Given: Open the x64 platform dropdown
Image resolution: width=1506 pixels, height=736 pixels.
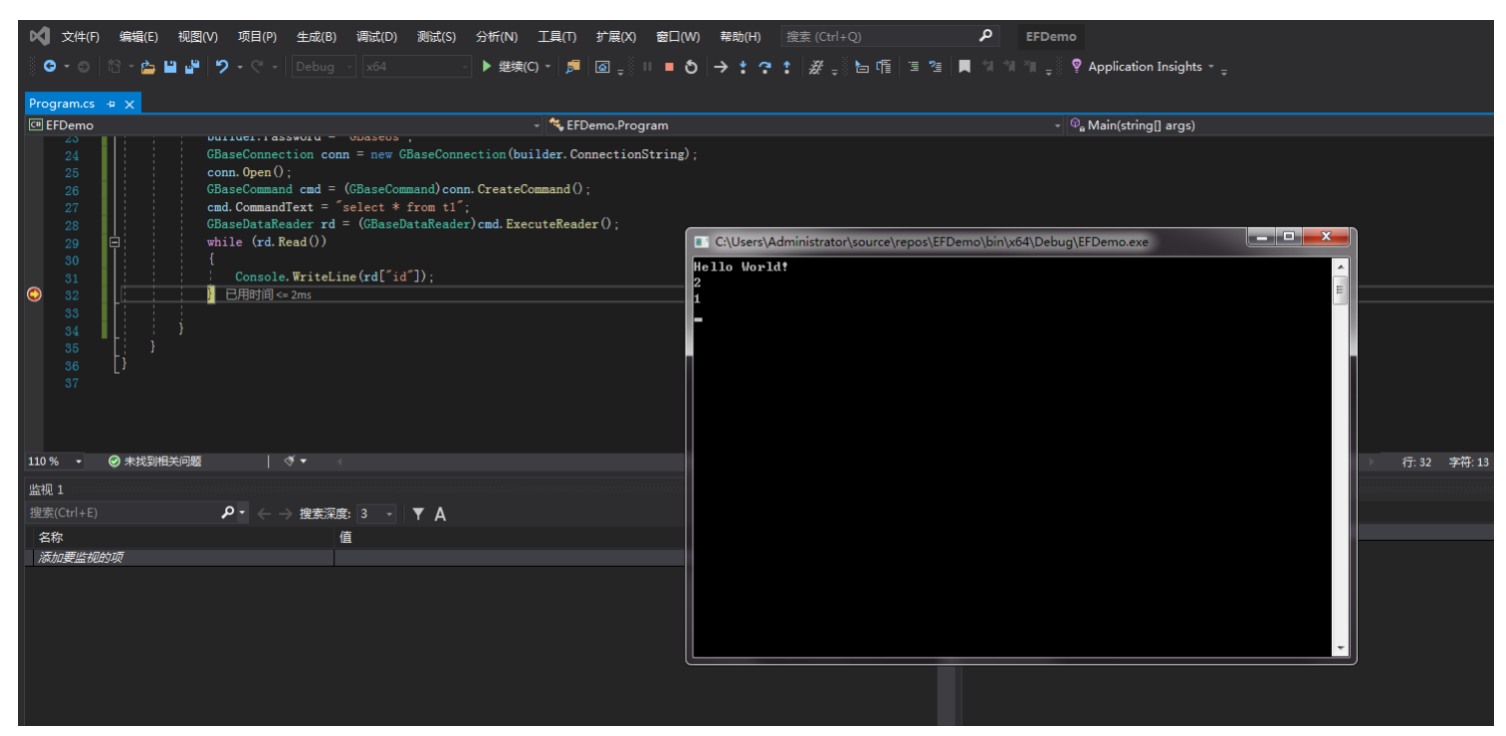Looking at the screenshot, I should pos(416,67).
